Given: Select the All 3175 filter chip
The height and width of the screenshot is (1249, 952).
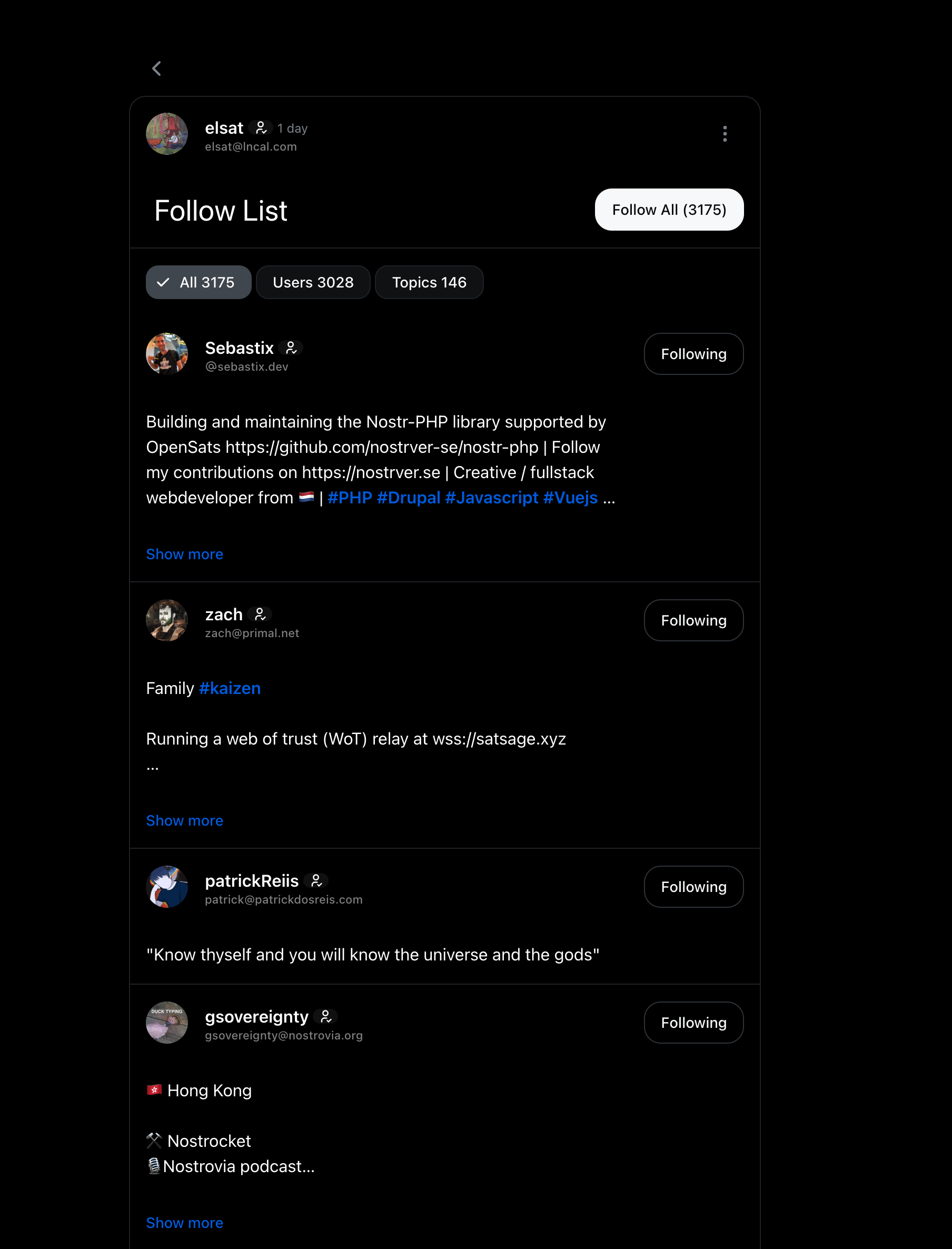Looking at the screenshot, I should pos(199,282).
